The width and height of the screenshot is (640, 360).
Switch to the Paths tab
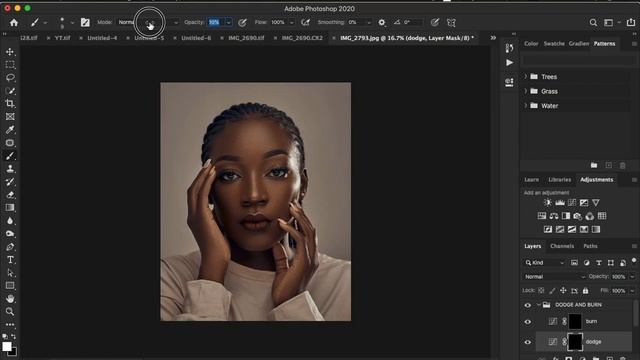pos(590,246)
